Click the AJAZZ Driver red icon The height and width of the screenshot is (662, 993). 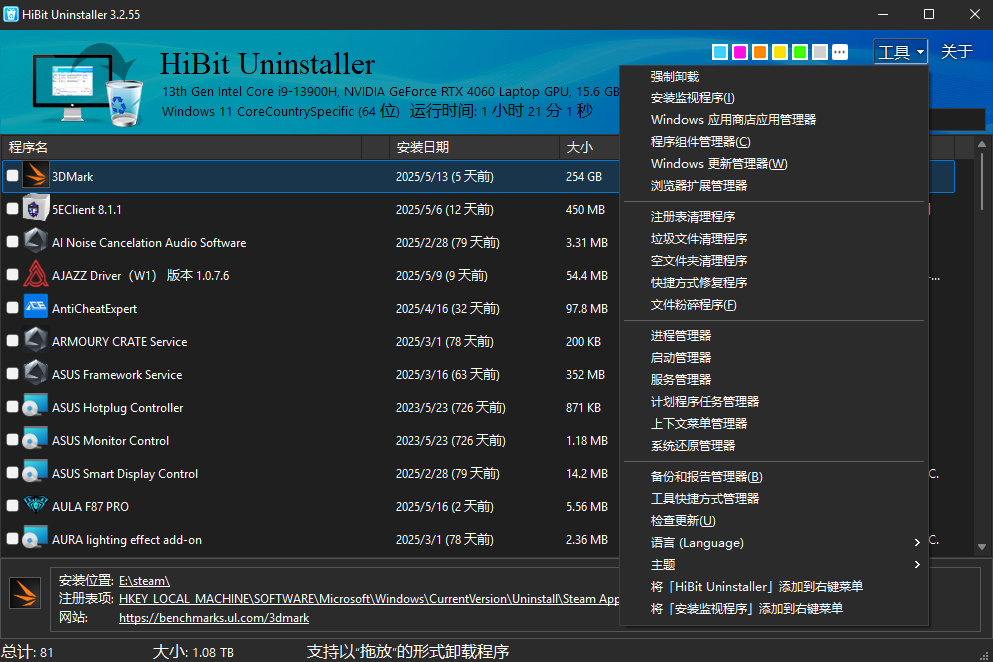[36, 275]
